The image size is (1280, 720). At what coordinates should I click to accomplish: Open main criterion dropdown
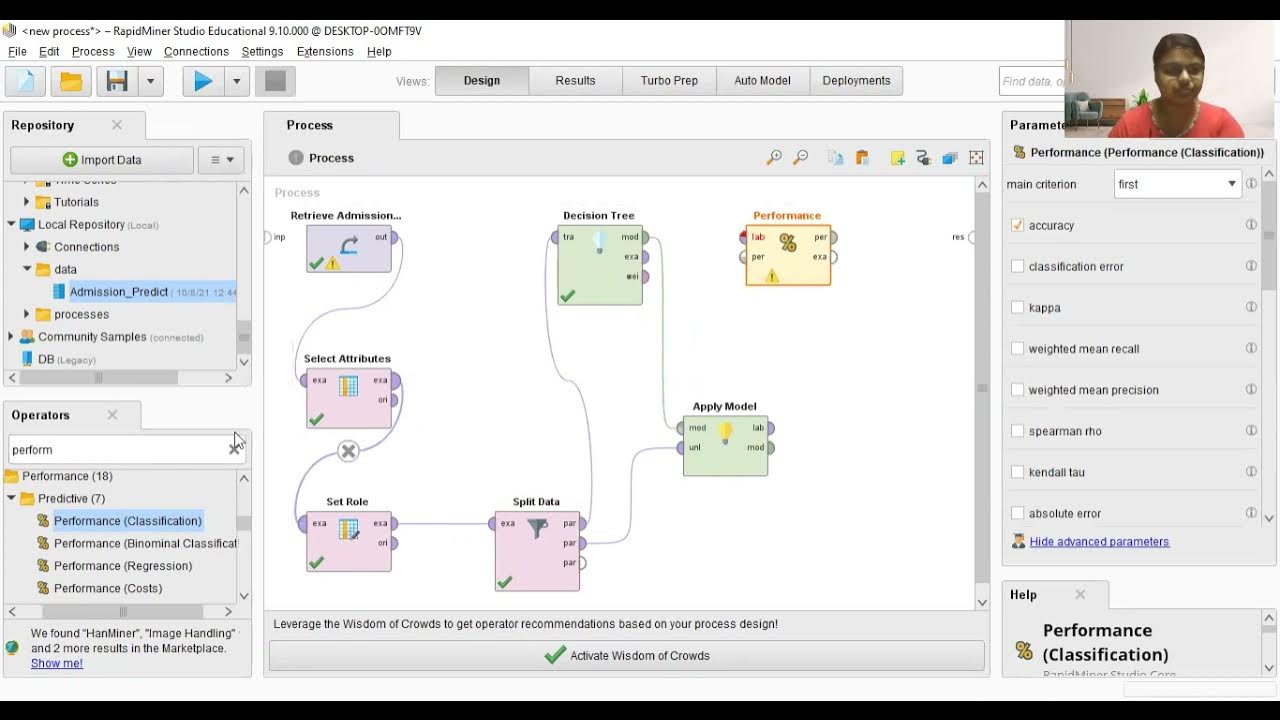pyautogui.click(x=1177, y=184)
